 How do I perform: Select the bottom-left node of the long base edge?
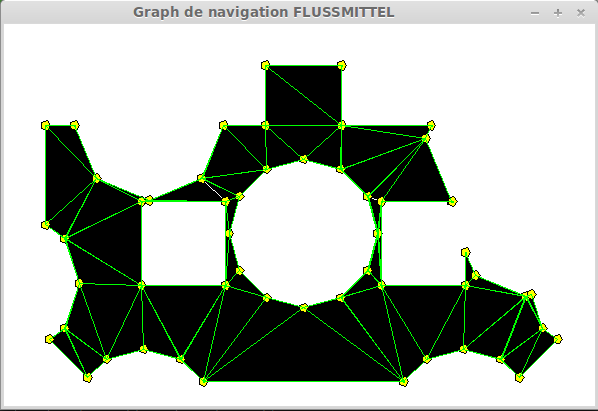203,381
